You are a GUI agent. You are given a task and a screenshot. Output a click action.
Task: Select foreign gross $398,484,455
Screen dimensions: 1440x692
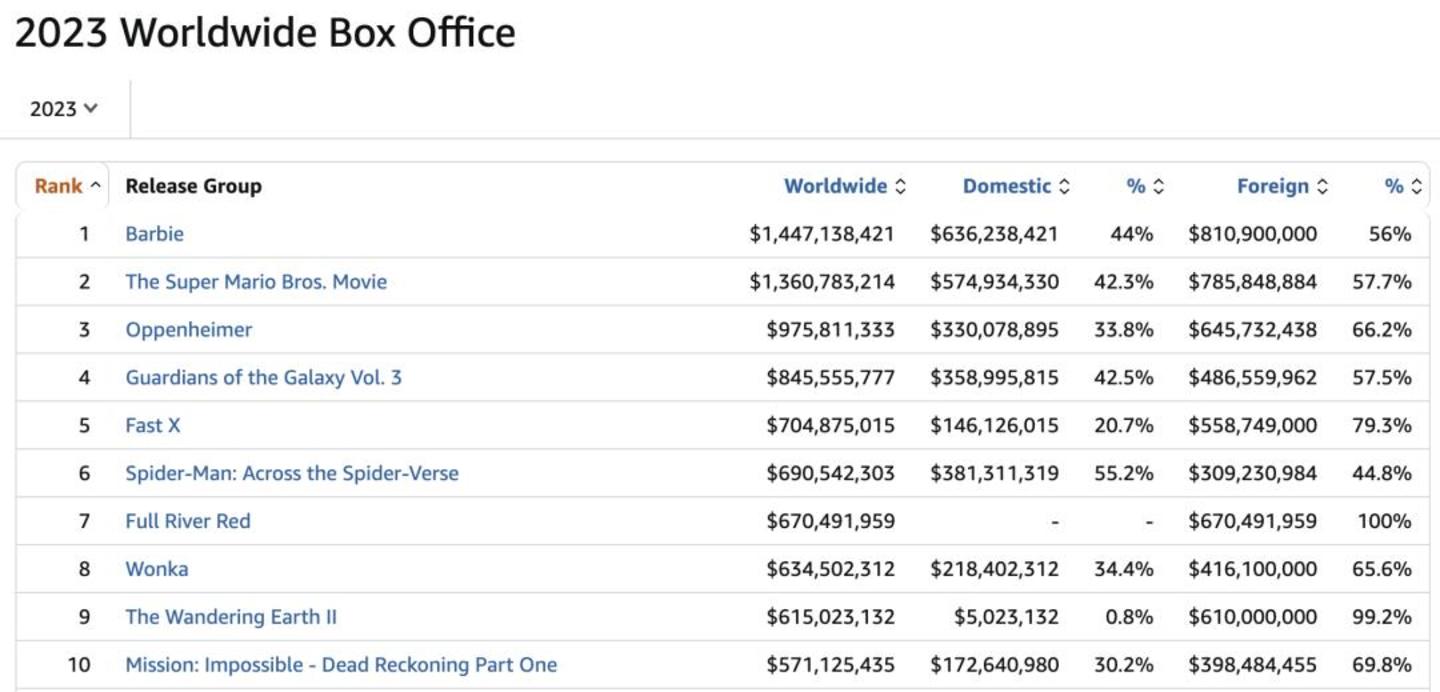click(1253, 666)
